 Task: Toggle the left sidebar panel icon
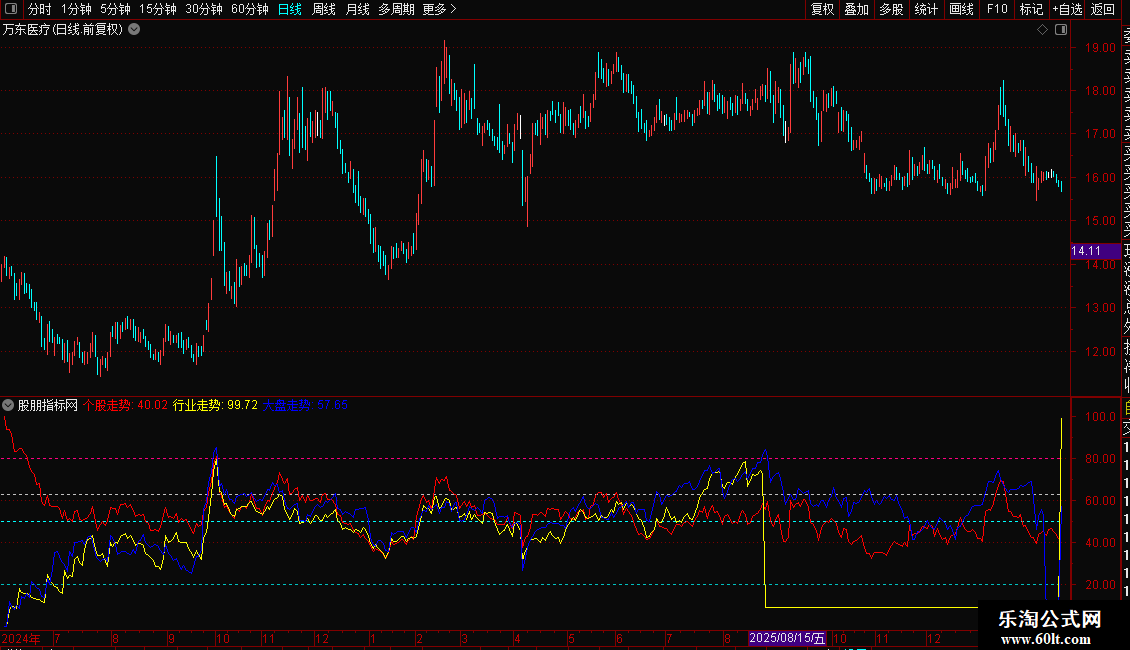click(x=11, y=9)
